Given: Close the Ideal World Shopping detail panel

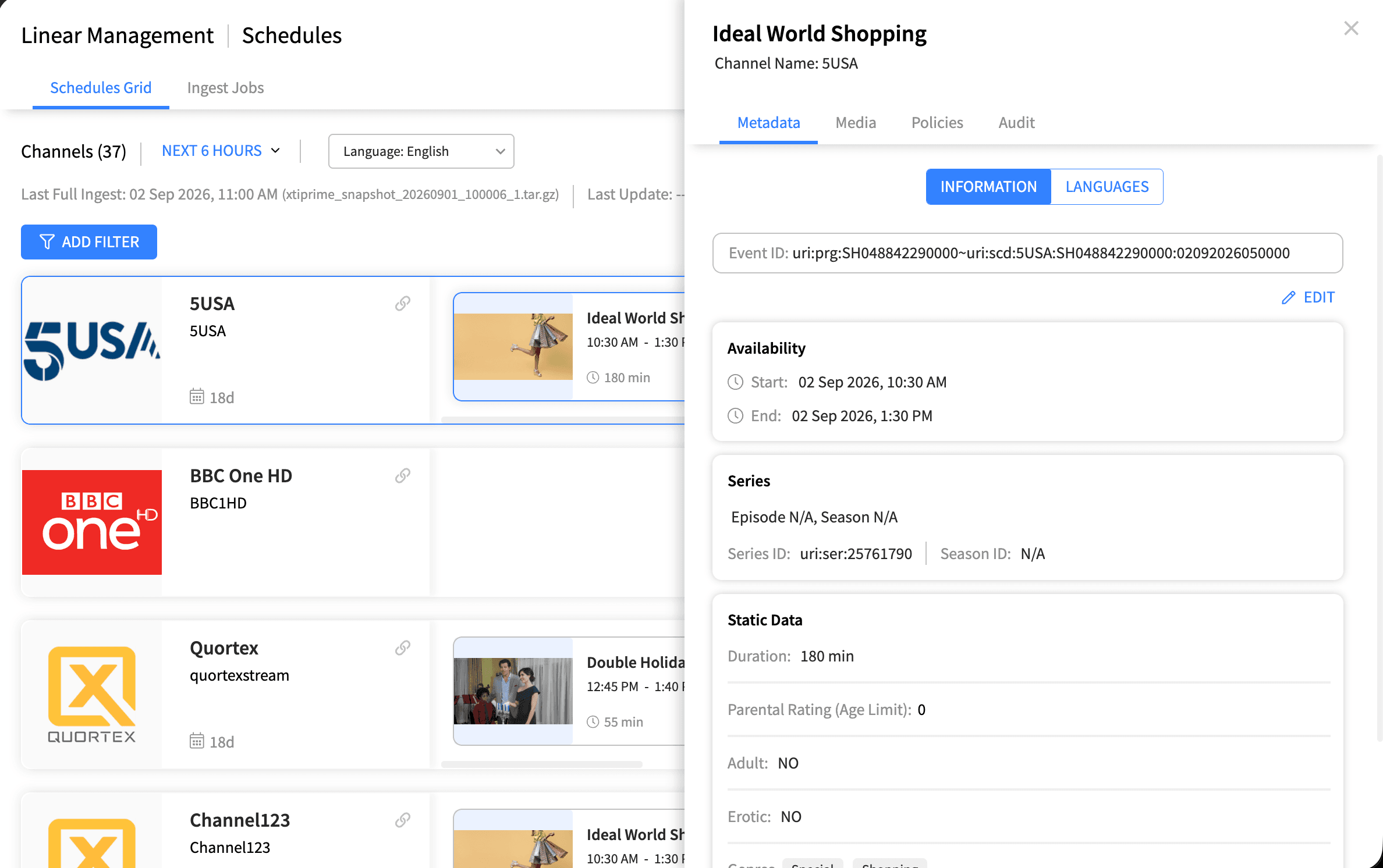Looking at the screenshot, I should [x=1351, y=29].
